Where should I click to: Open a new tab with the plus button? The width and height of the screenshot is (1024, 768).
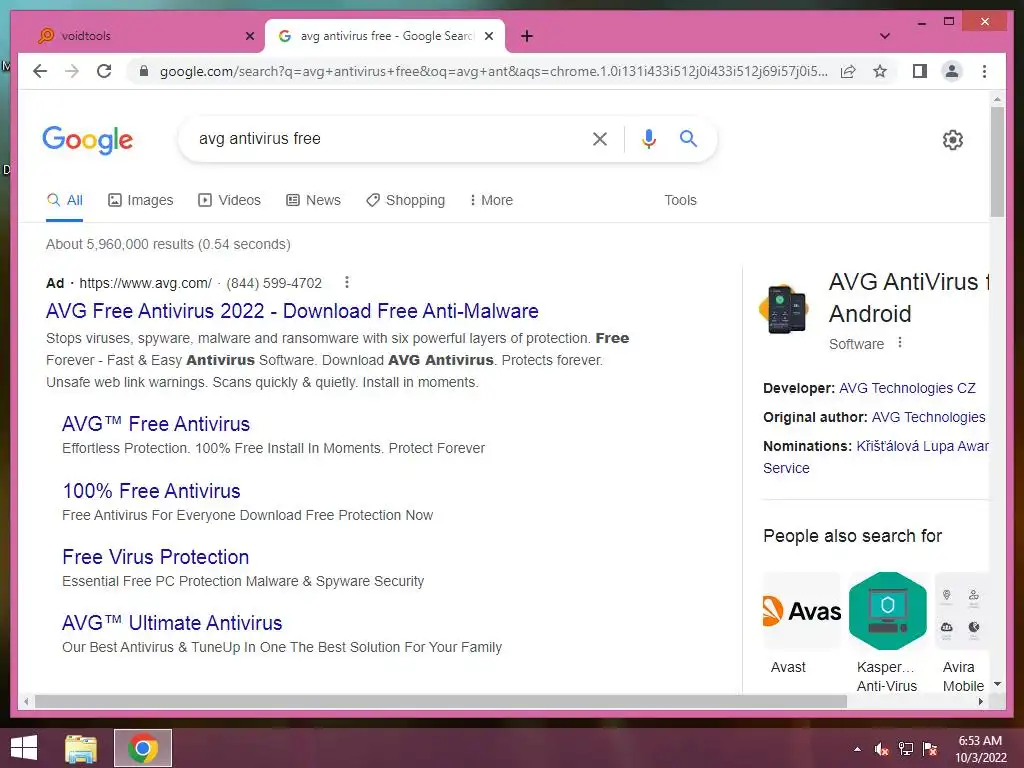[x=527, y=36]
